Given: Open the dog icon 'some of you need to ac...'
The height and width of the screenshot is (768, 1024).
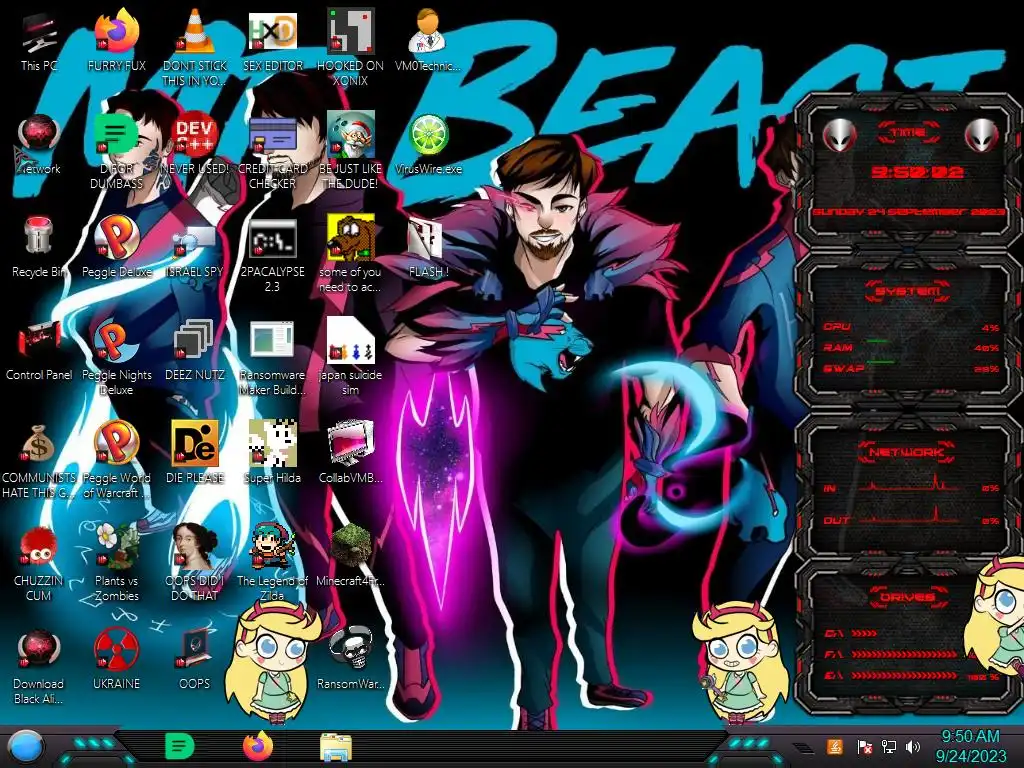Looking at the screenshot, I should point(350,255).
